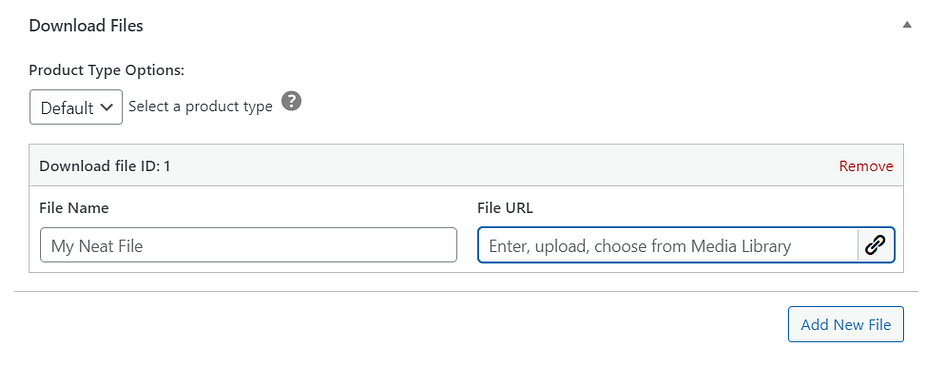927x368 pixels.
Task: Click the Select a product type text
Action: (200, 106)
